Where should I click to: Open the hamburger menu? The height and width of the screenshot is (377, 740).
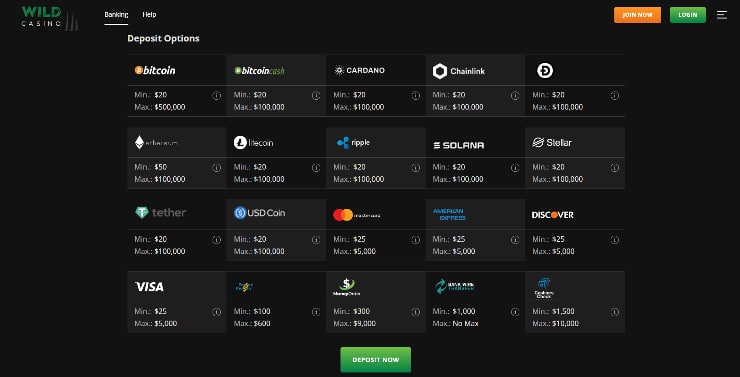(x=722, y=15)
